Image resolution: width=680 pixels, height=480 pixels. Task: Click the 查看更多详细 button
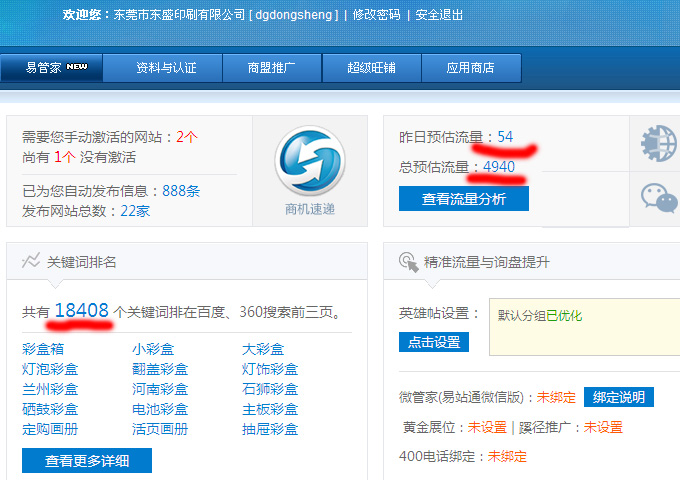click(87, 460)
